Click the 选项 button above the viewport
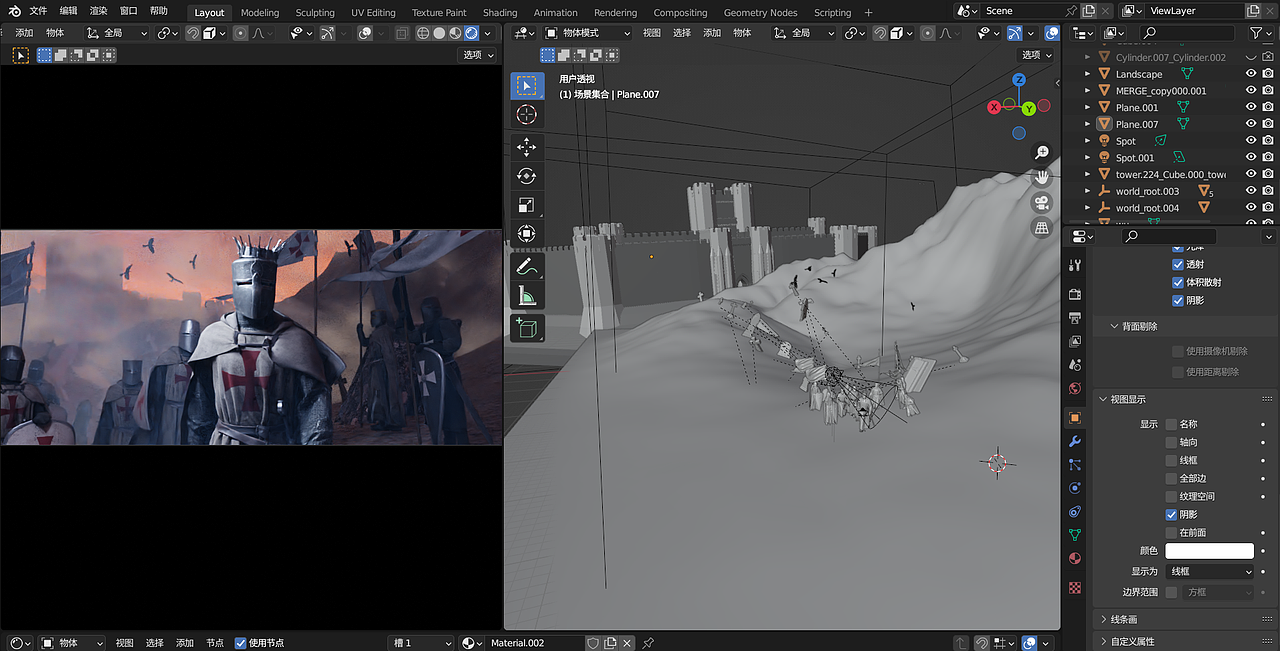Image resolution: width=1280 pixels, height=651 pixels. coord(1035,55)
